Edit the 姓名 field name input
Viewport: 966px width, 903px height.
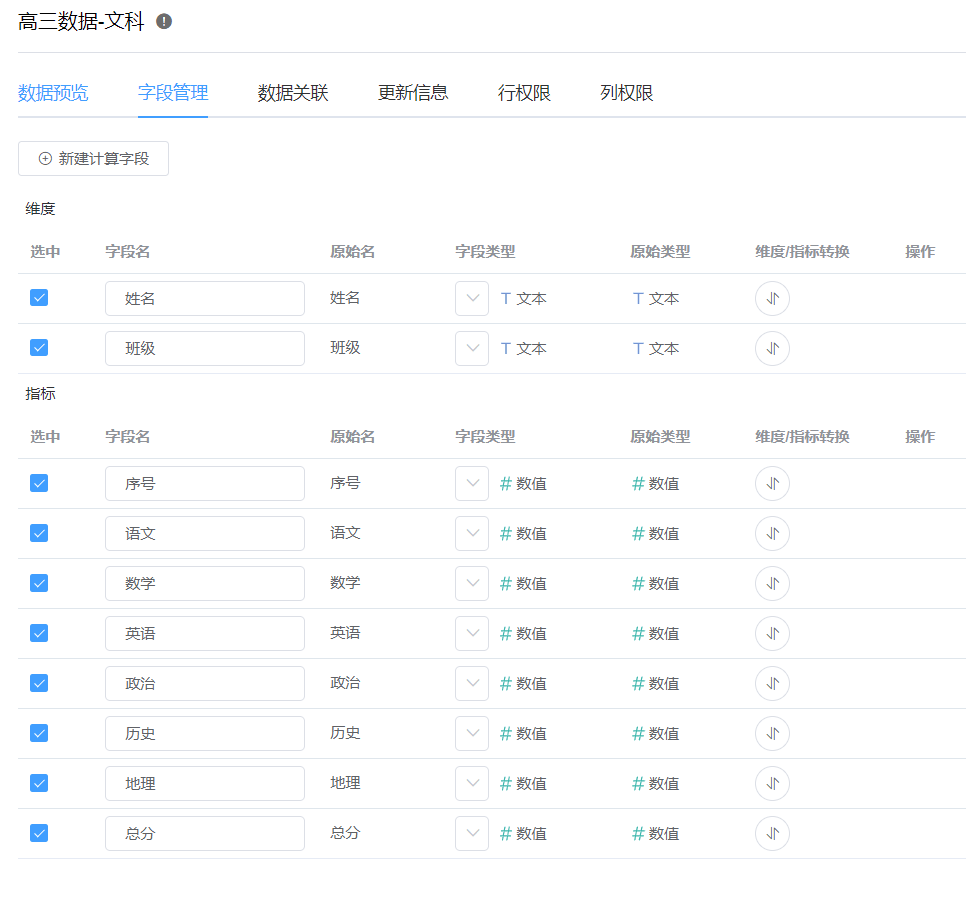click(x=205, y=299)
